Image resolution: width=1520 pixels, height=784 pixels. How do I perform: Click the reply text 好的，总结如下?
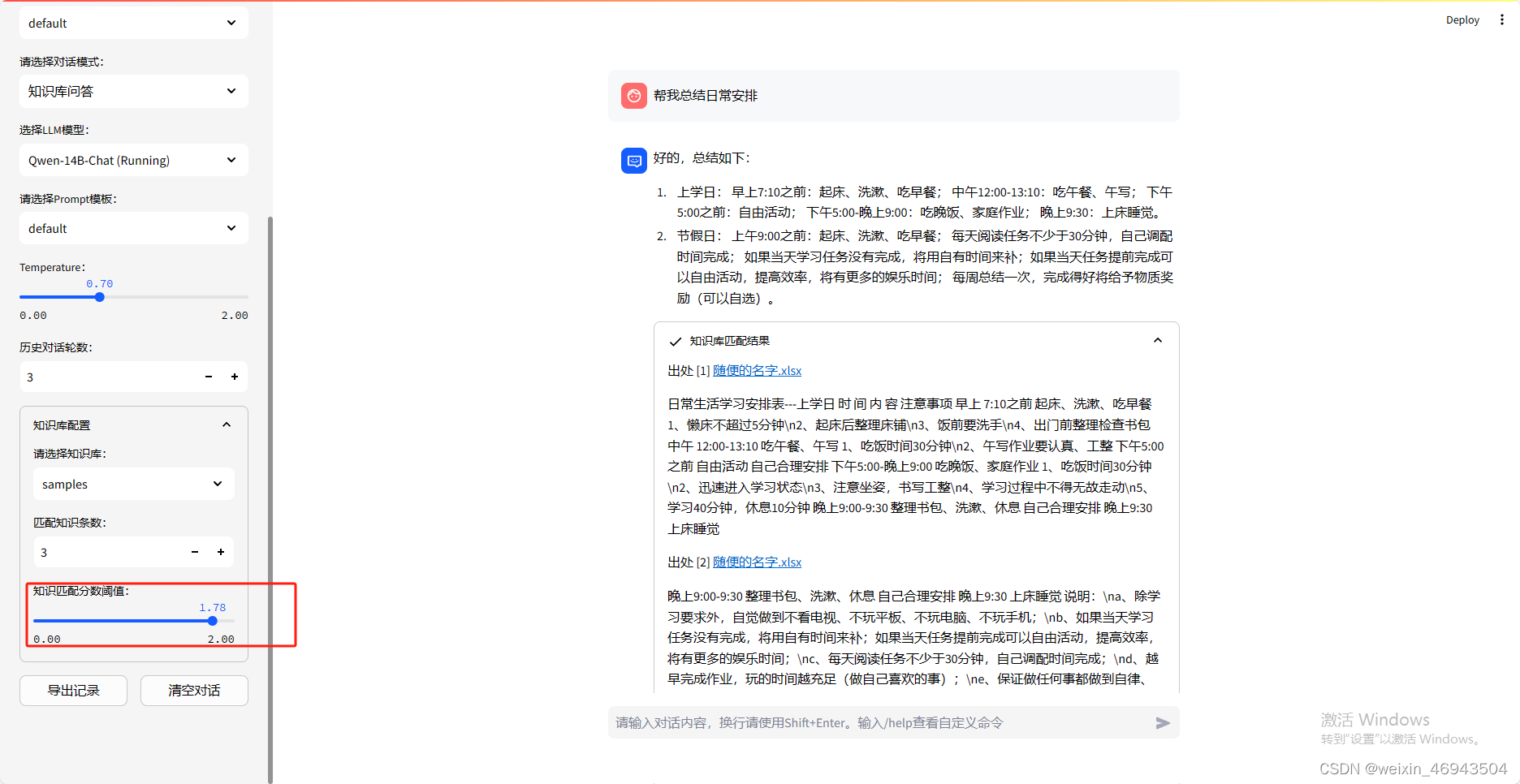702,158
